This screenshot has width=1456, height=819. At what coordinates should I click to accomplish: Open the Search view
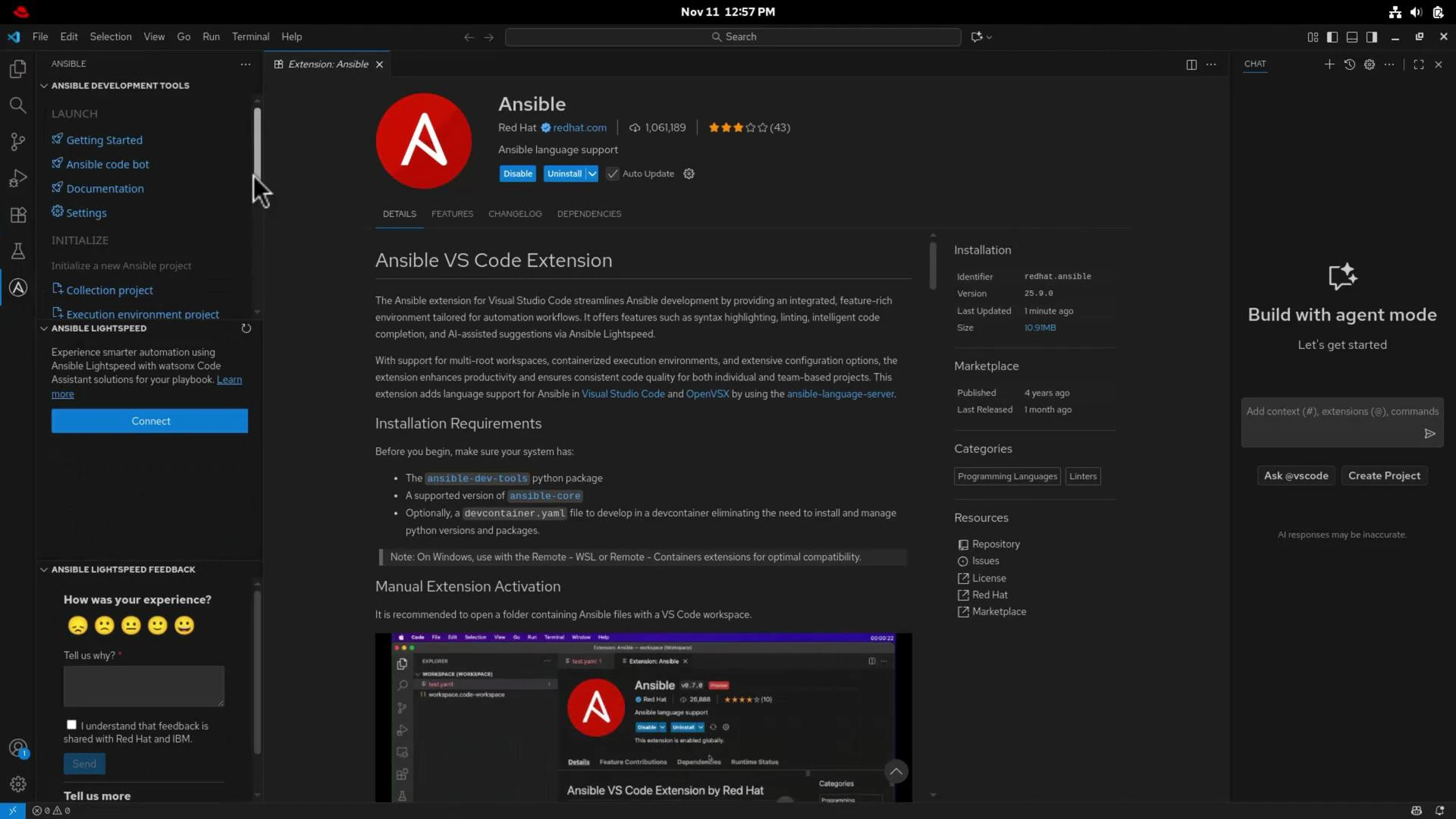17,105
